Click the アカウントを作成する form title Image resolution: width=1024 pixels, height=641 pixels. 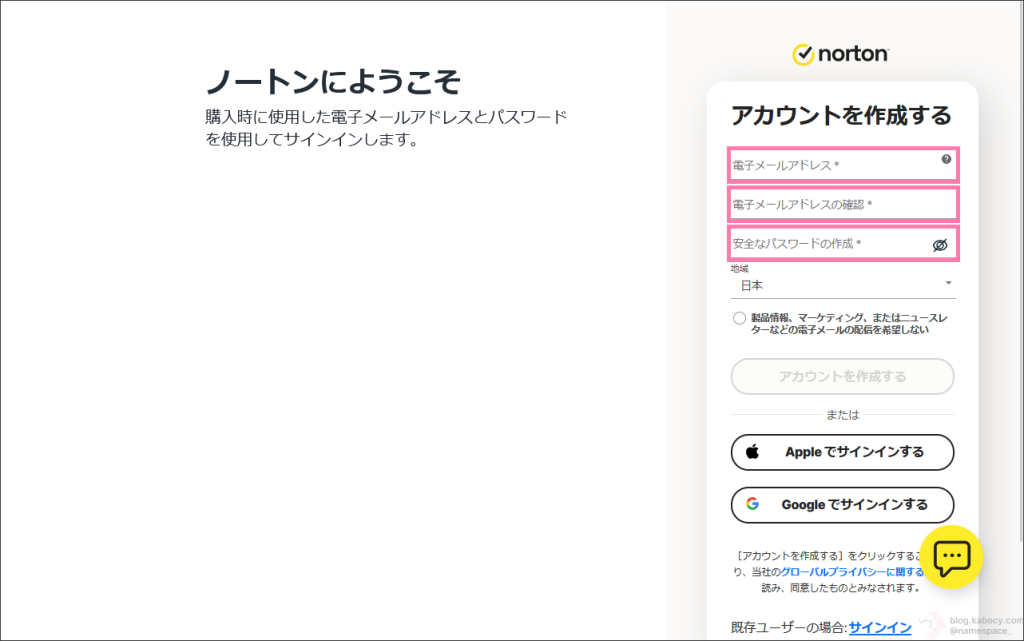[x=841, y=115]
